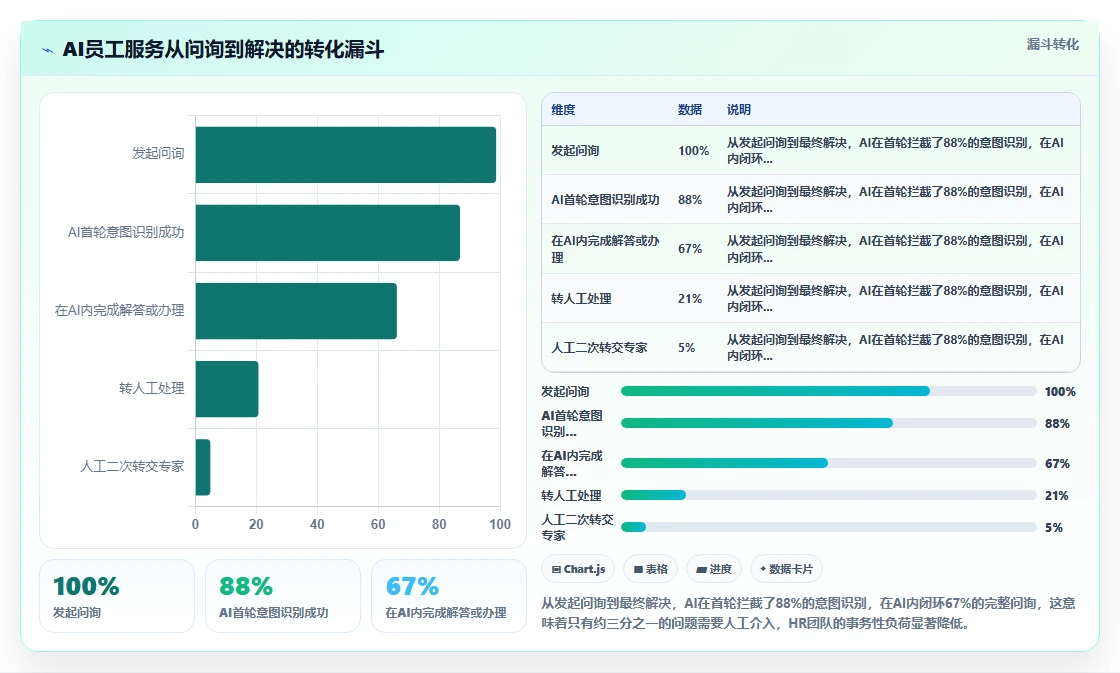1120x673 pixels.
Task: Open the 100% 发起问询 stat card
Action: (116, 596)
